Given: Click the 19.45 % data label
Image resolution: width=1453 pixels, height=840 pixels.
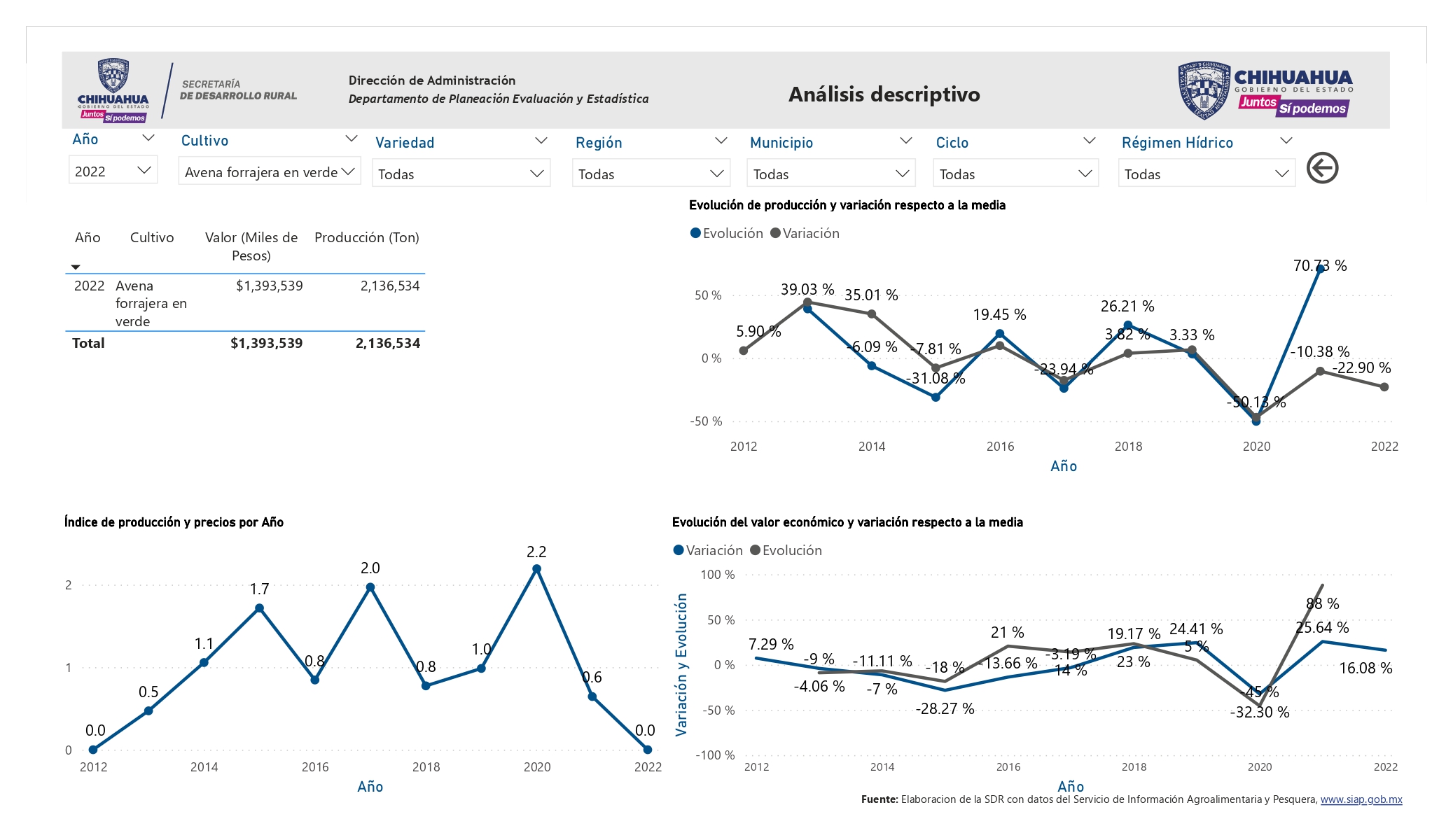Looking at the screenshot, I should point(999,314).
